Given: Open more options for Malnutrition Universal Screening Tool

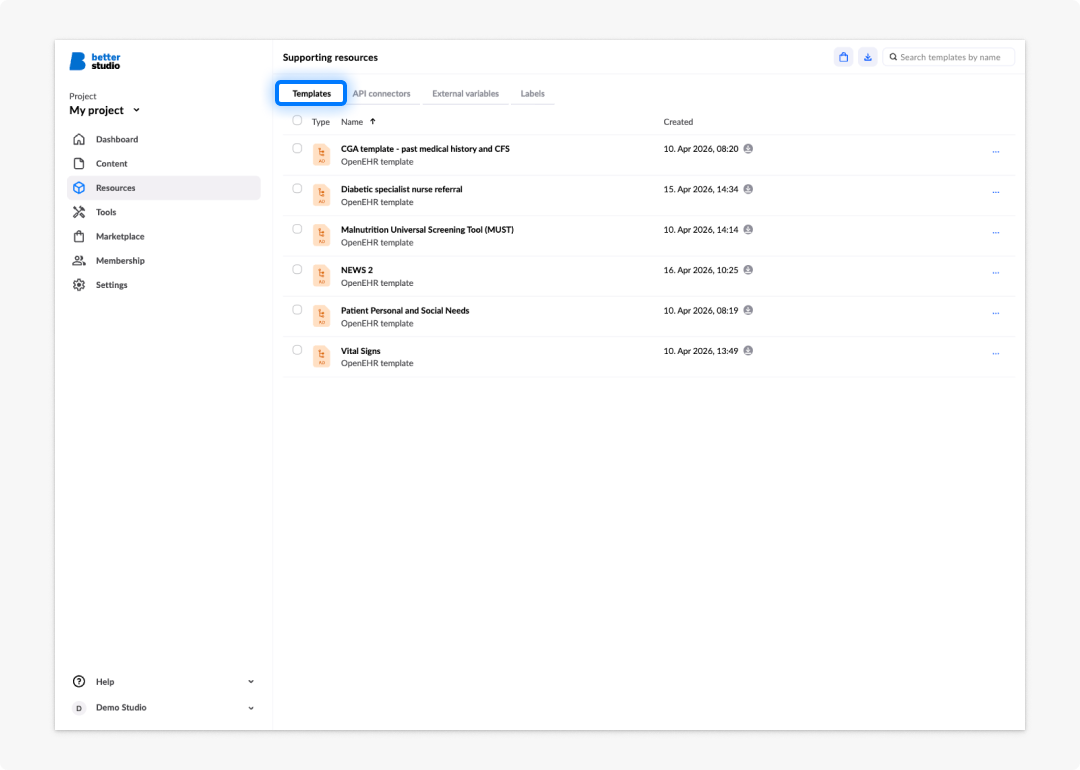Looking at the screenshot, I should [996, 233].
